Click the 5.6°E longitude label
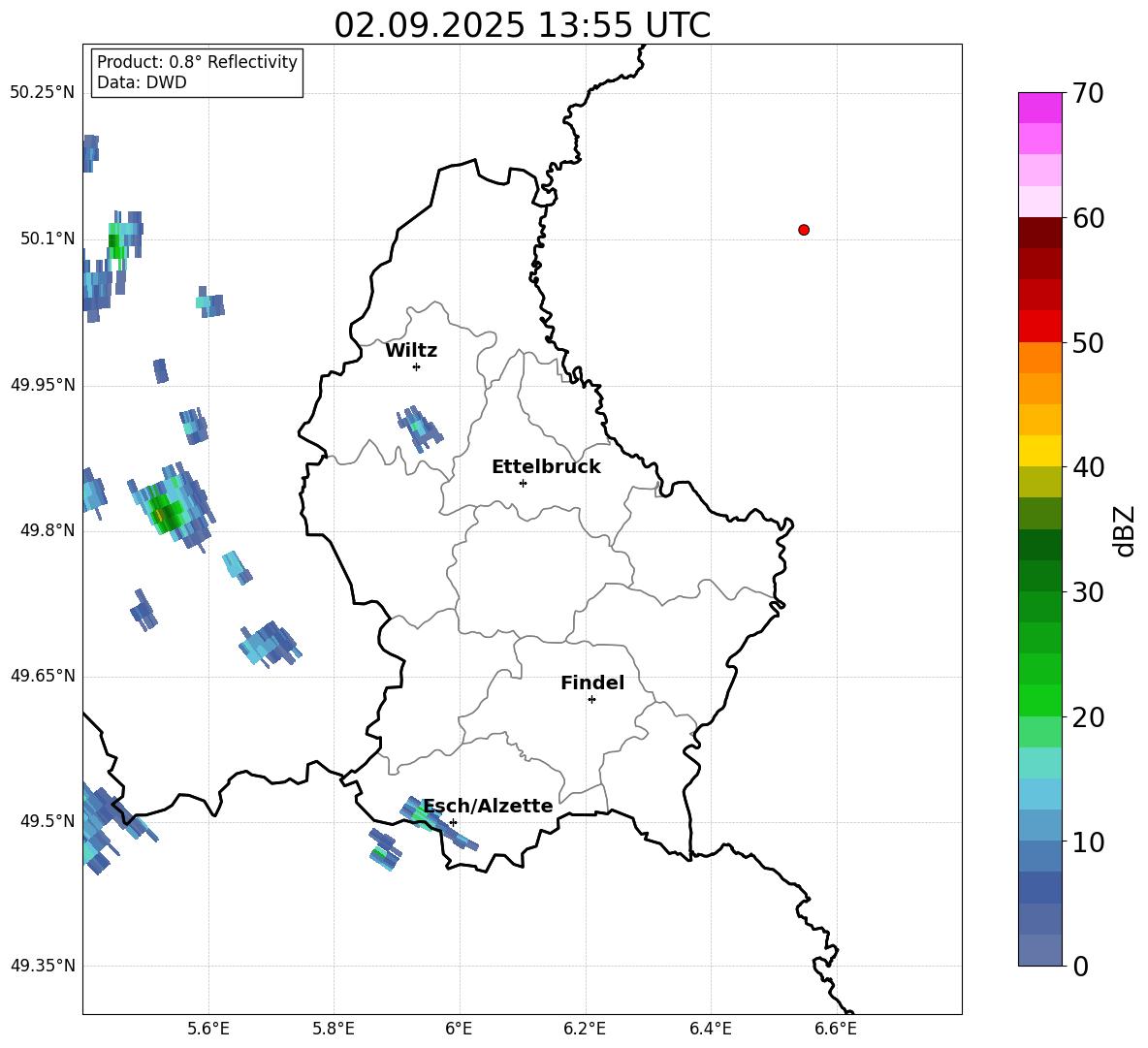The image size is (1148, 1048). click(x=208, y=1029)
